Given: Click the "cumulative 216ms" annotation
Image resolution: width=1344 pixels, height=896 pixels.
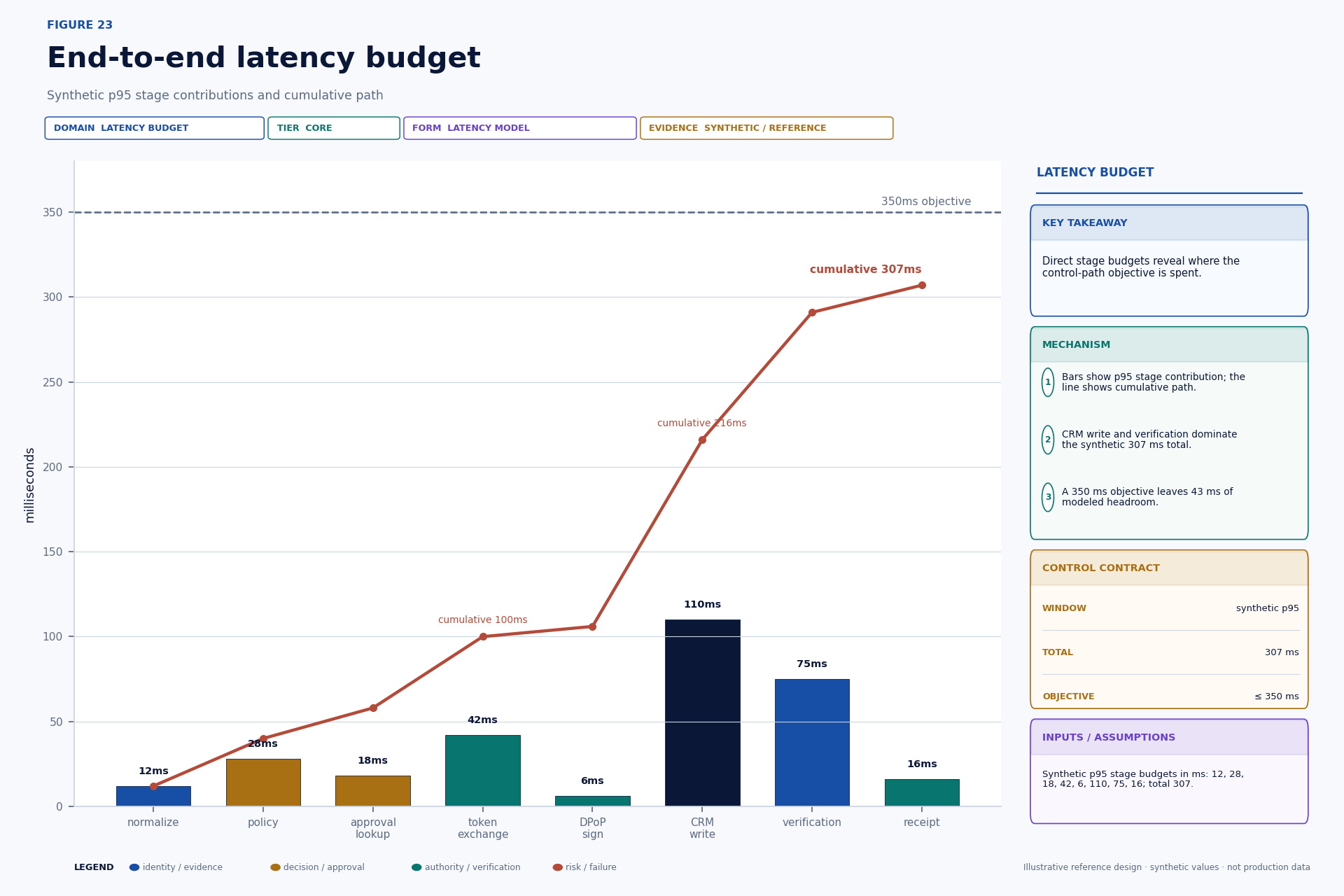Looking at the screenshot, I should click(x=702, y=423).
